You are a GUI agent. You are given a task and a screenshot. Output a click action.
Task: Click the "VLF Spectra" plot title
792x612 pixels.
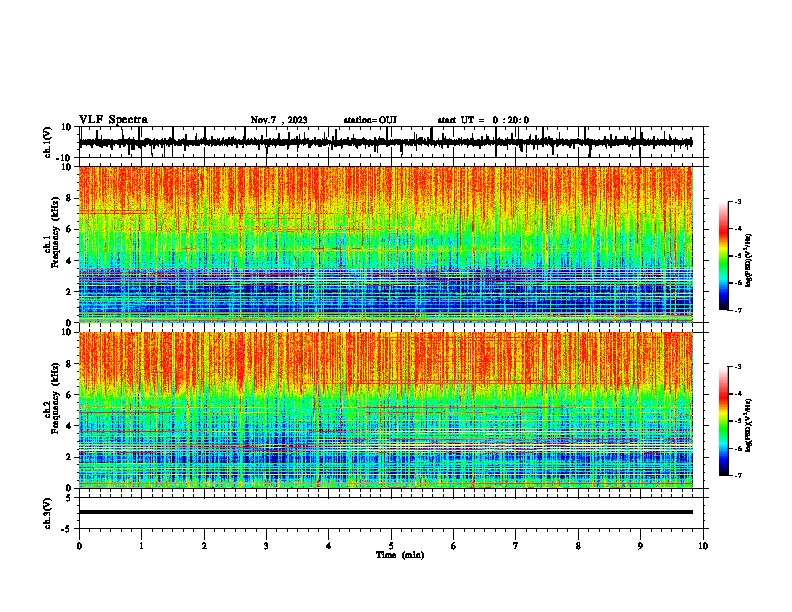(113, 120)
